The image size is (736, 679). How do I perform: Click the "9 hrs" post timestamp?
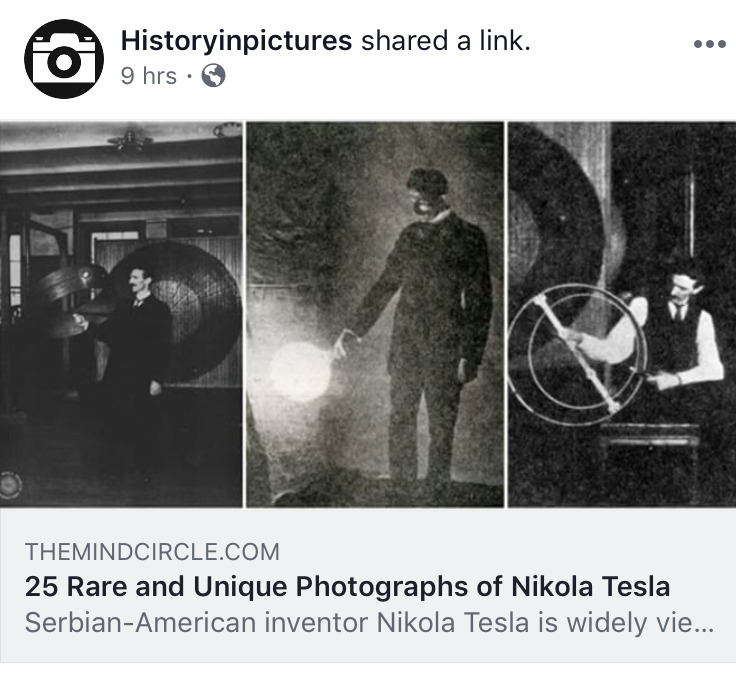148,76
